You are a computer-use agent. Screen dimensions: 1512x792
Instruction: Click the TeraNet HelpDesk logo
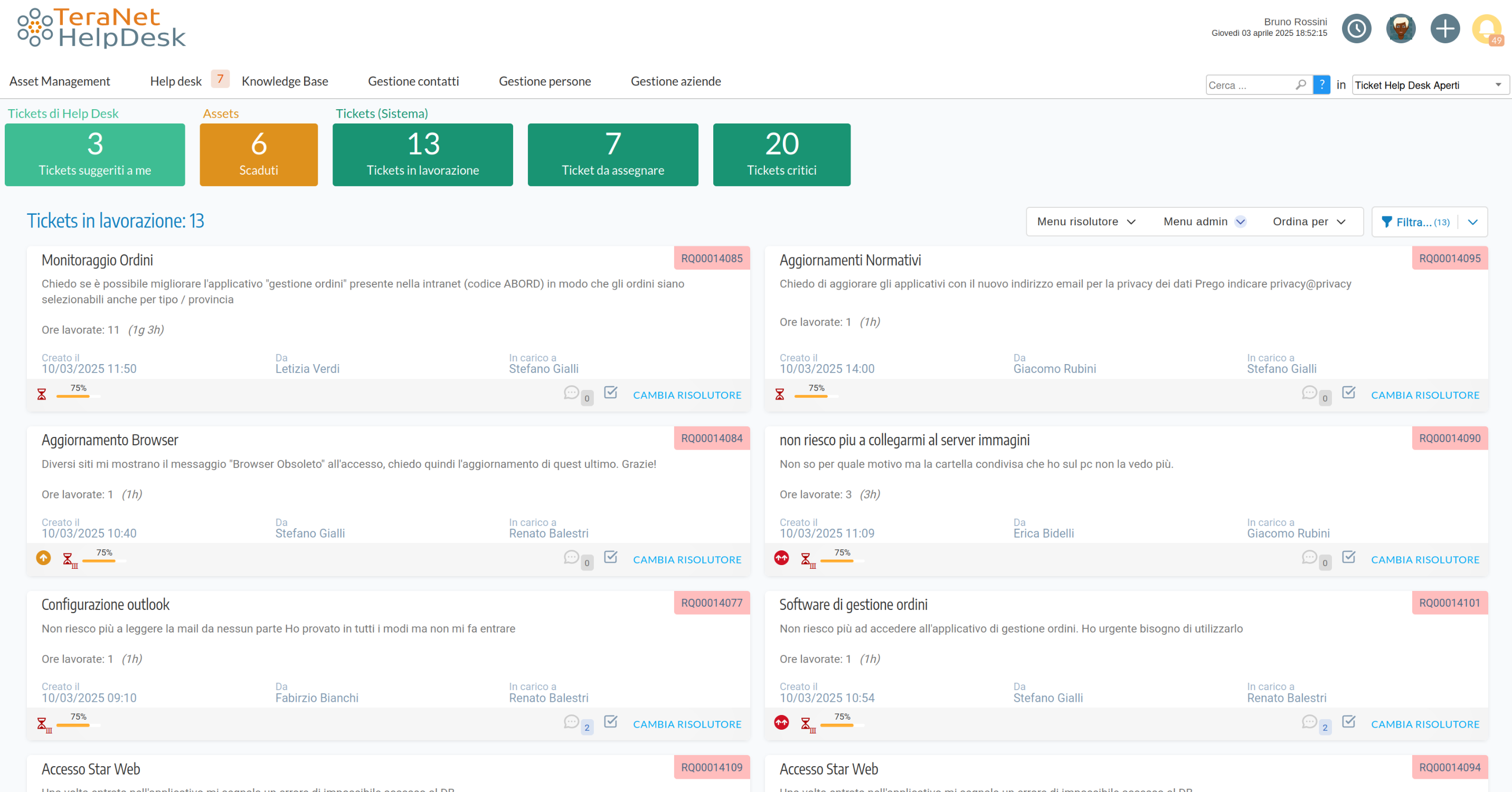101,27
